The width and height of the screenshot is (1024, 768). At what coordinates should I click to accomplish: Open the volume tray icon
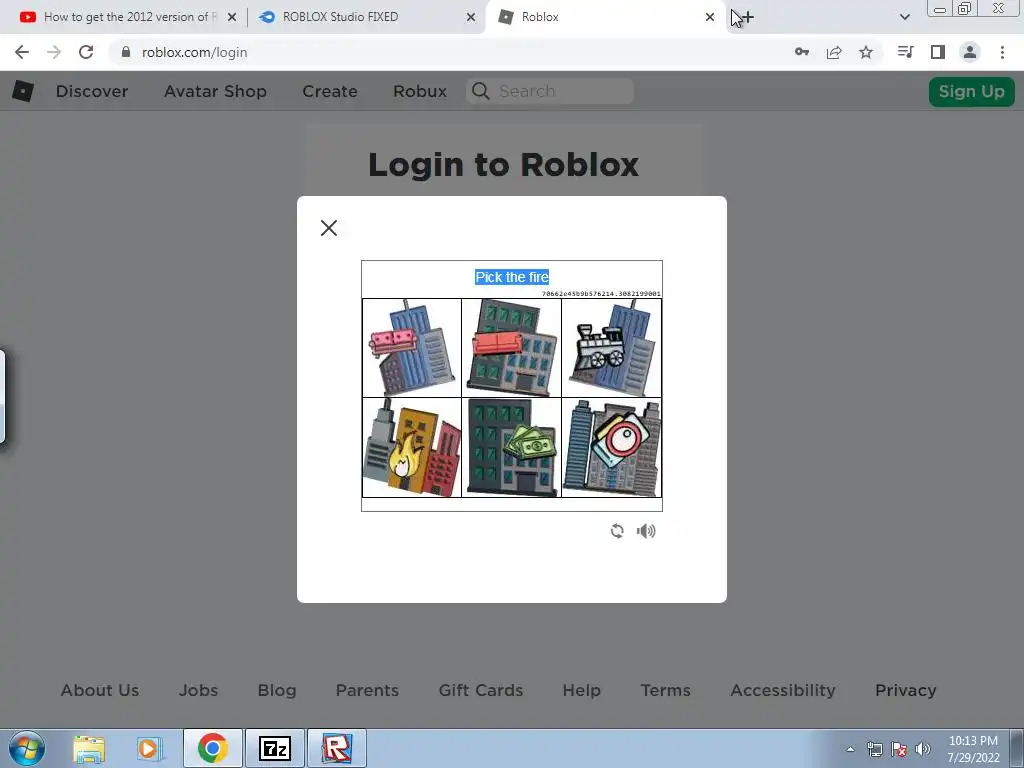tap(923, 749)
